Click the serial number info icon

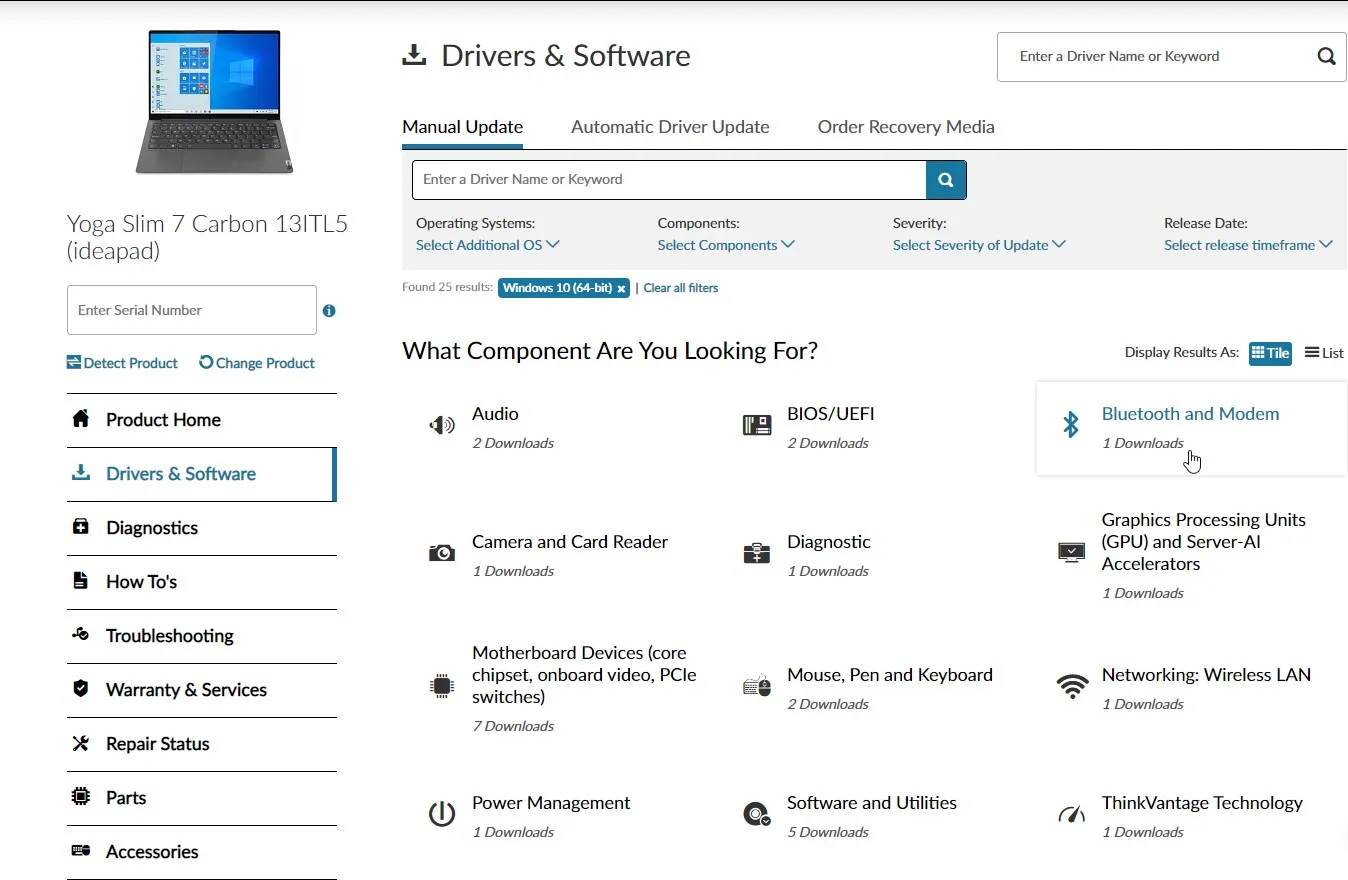coord(329,311)
